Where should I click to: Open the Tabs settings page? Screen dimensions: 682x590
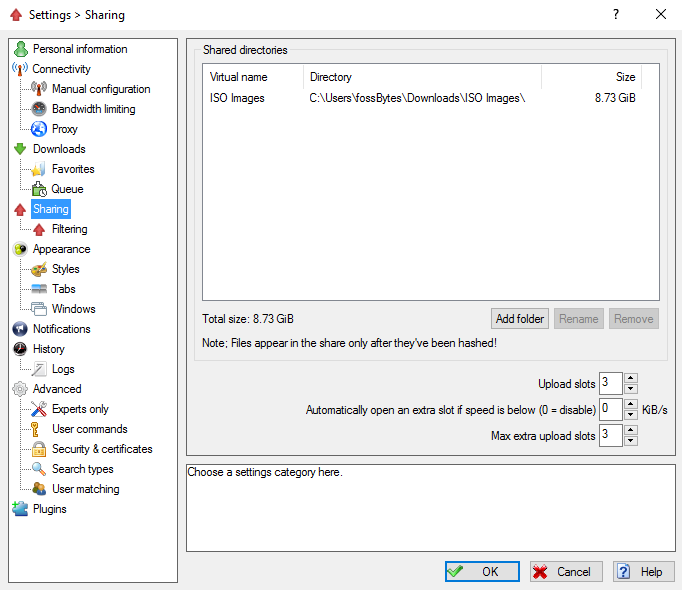pos(64,289)
